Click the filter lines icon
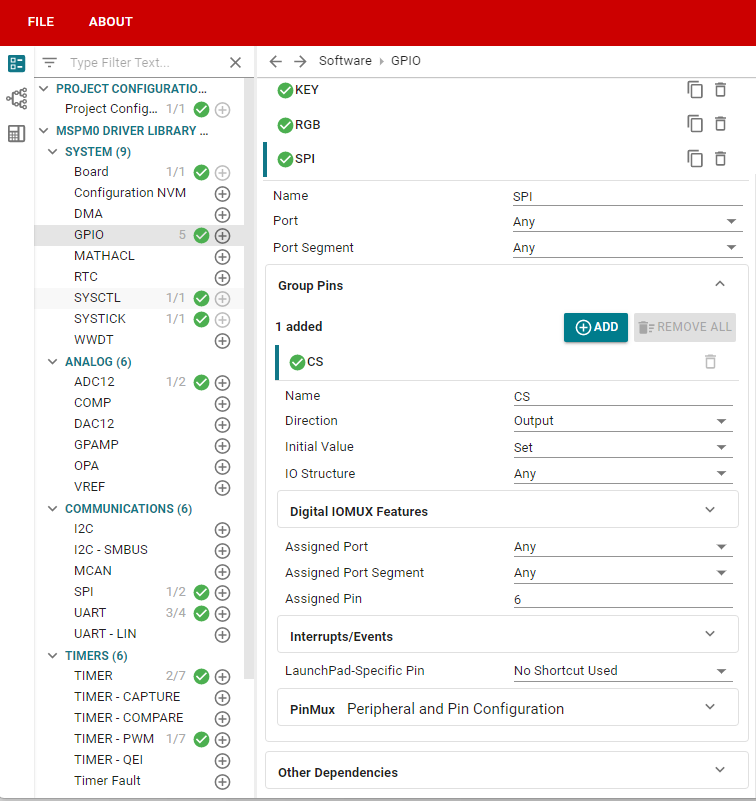This screenshot has height=801, width=756. [x=50, y=62]
